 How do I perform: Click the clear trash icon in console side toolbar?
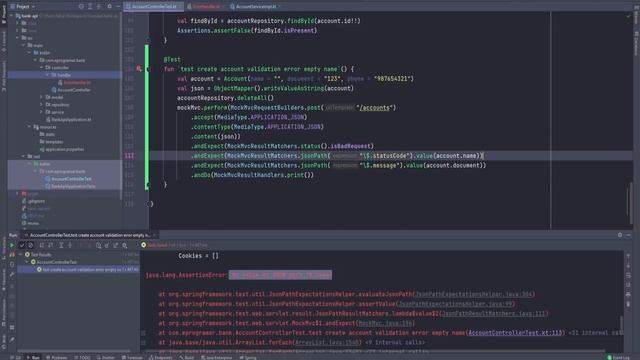coord(628,304)
